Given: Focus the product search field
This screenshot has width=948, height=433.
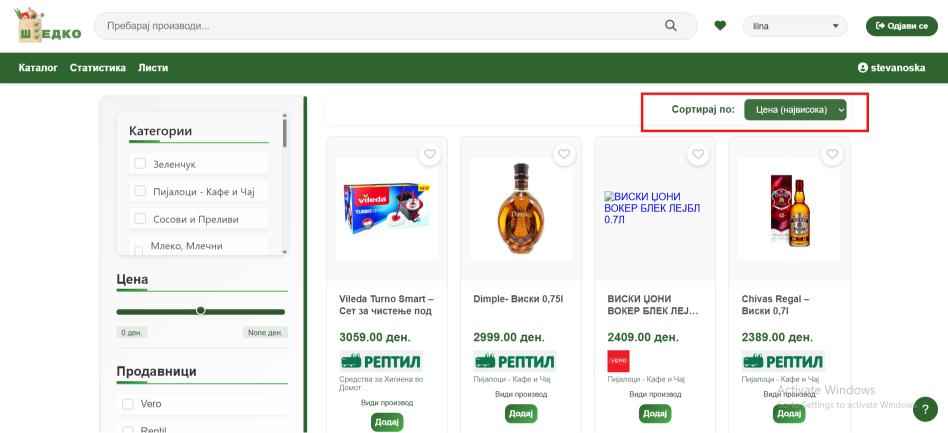Looking at the screenshot, I should [x=380, y=26].
